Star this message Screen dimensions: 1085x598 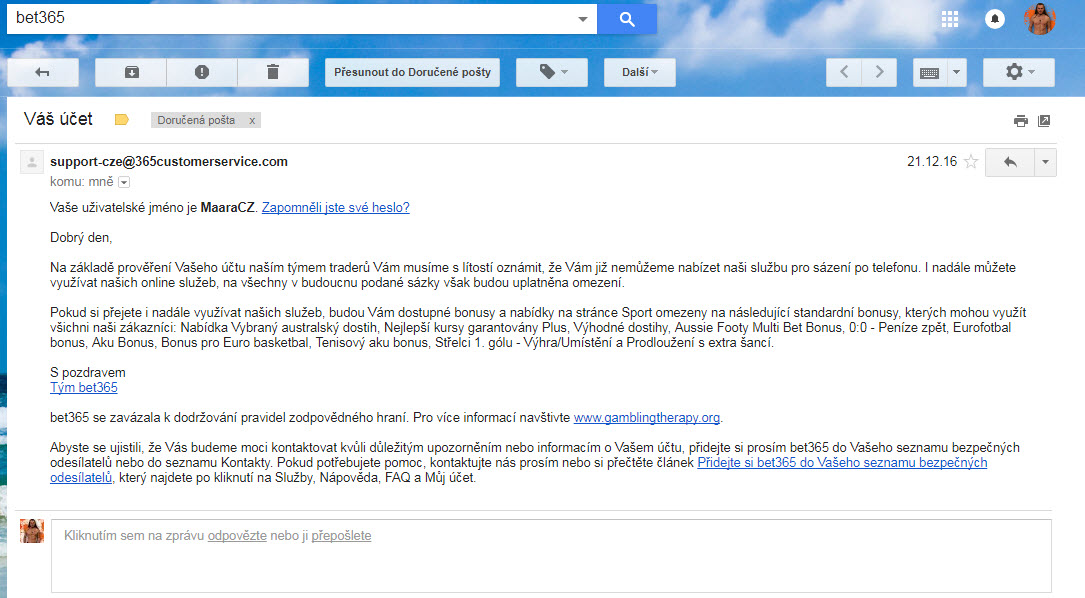(x=971, y=162)
